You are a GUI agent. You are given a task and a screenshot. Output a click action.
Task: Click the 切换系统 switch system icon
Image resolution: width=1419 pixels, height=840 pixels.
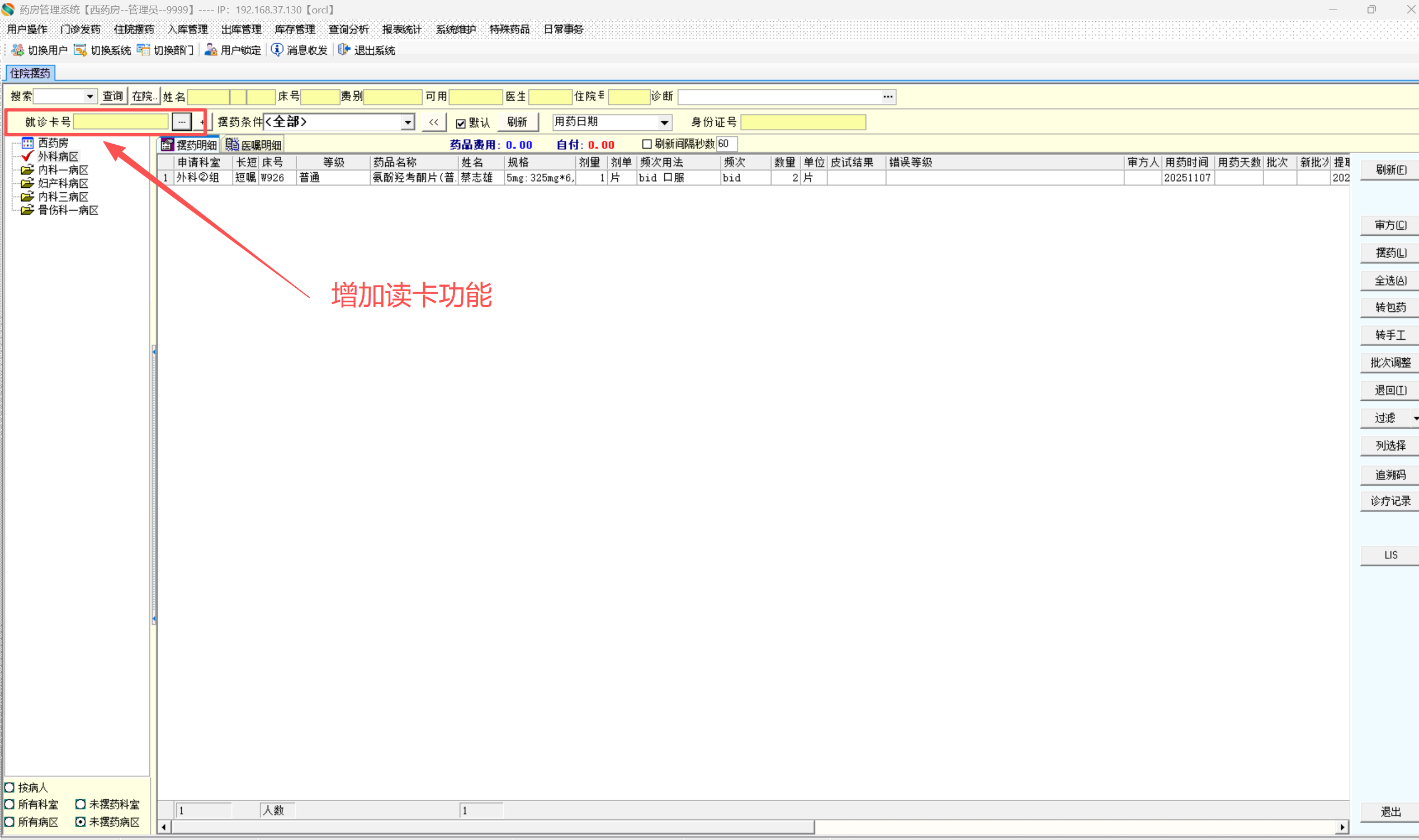pos(81,50)
